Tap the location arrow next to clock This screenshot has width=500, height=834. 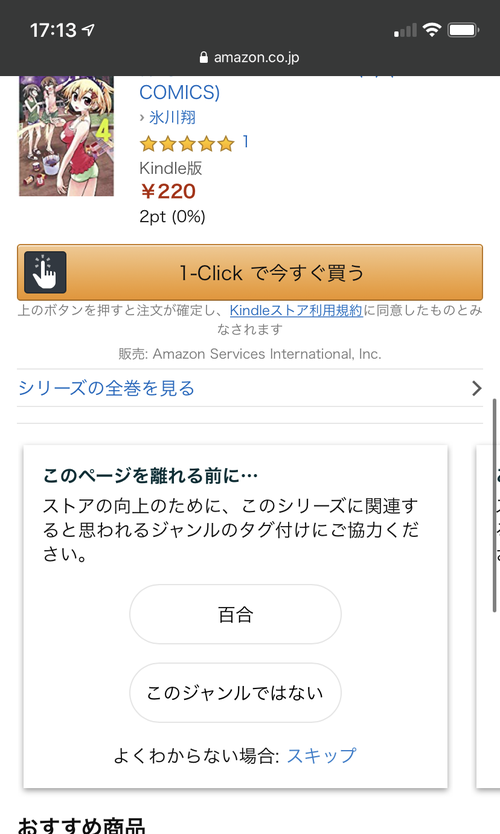(88, 30)
